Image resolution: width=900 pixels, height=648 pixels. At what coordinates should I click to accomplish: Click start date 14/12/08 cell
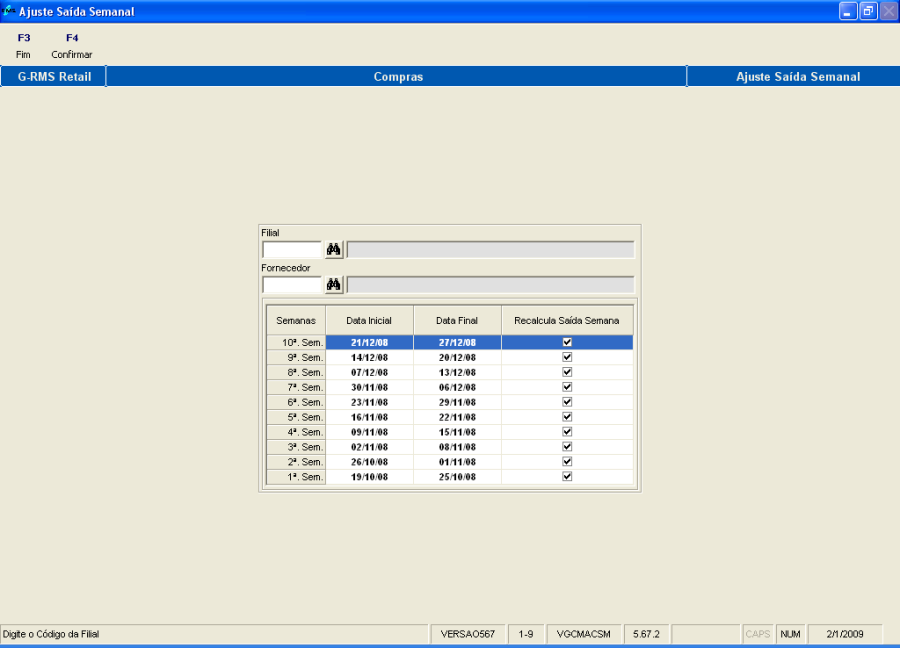click(370, 358)
